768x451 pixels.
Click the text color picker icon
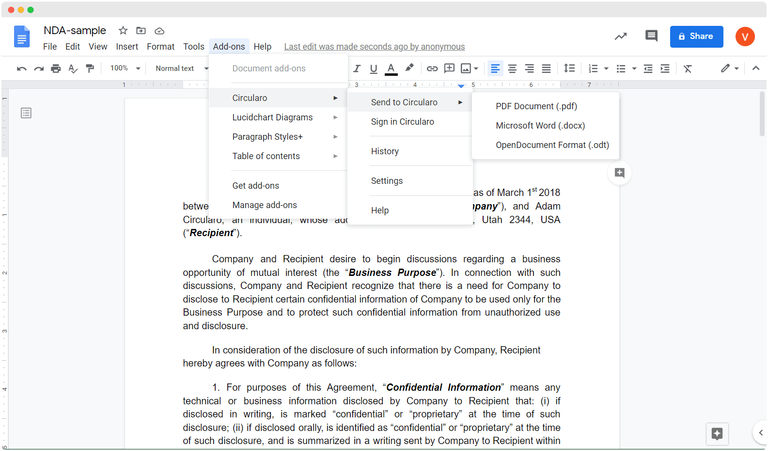coord(391,69)
